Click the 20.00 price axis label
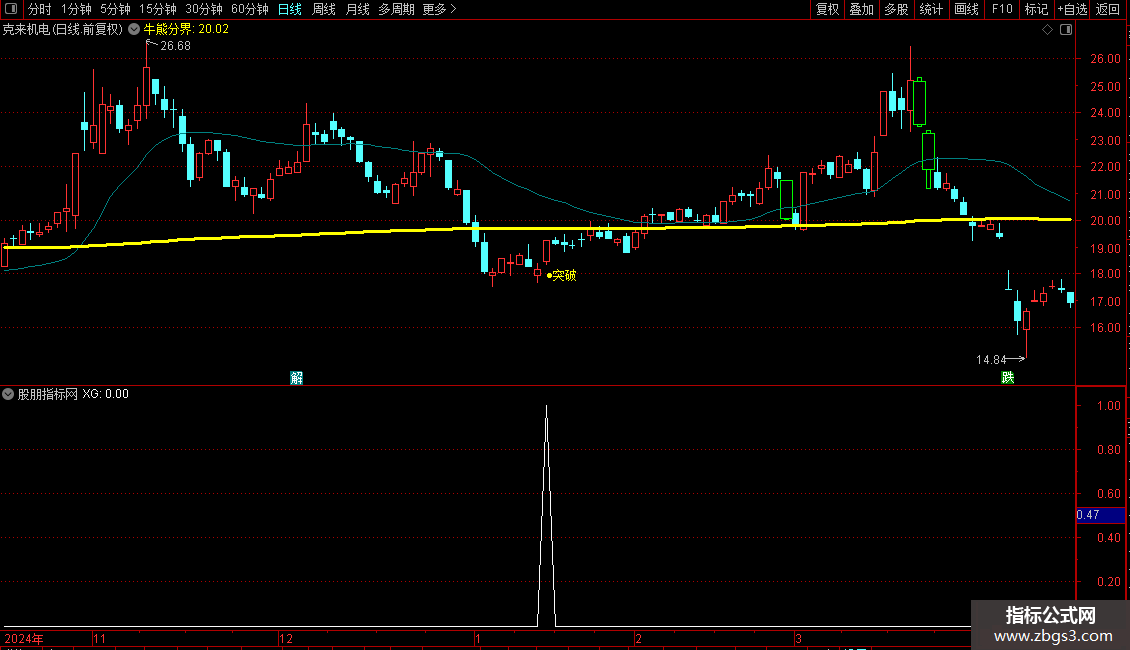Viewport: 1130px width, 650px height. pos(1105,221)
